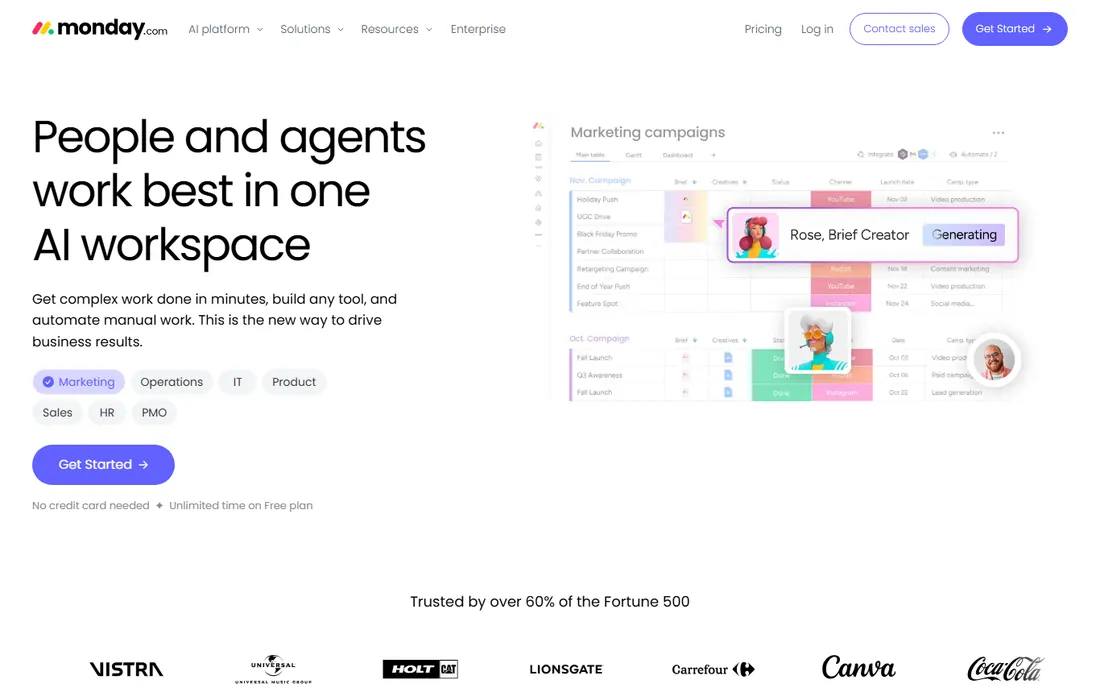The width and height of the screenshot is (1100, 688).
Task: Click Log in
Action: (x=817, y=29)
